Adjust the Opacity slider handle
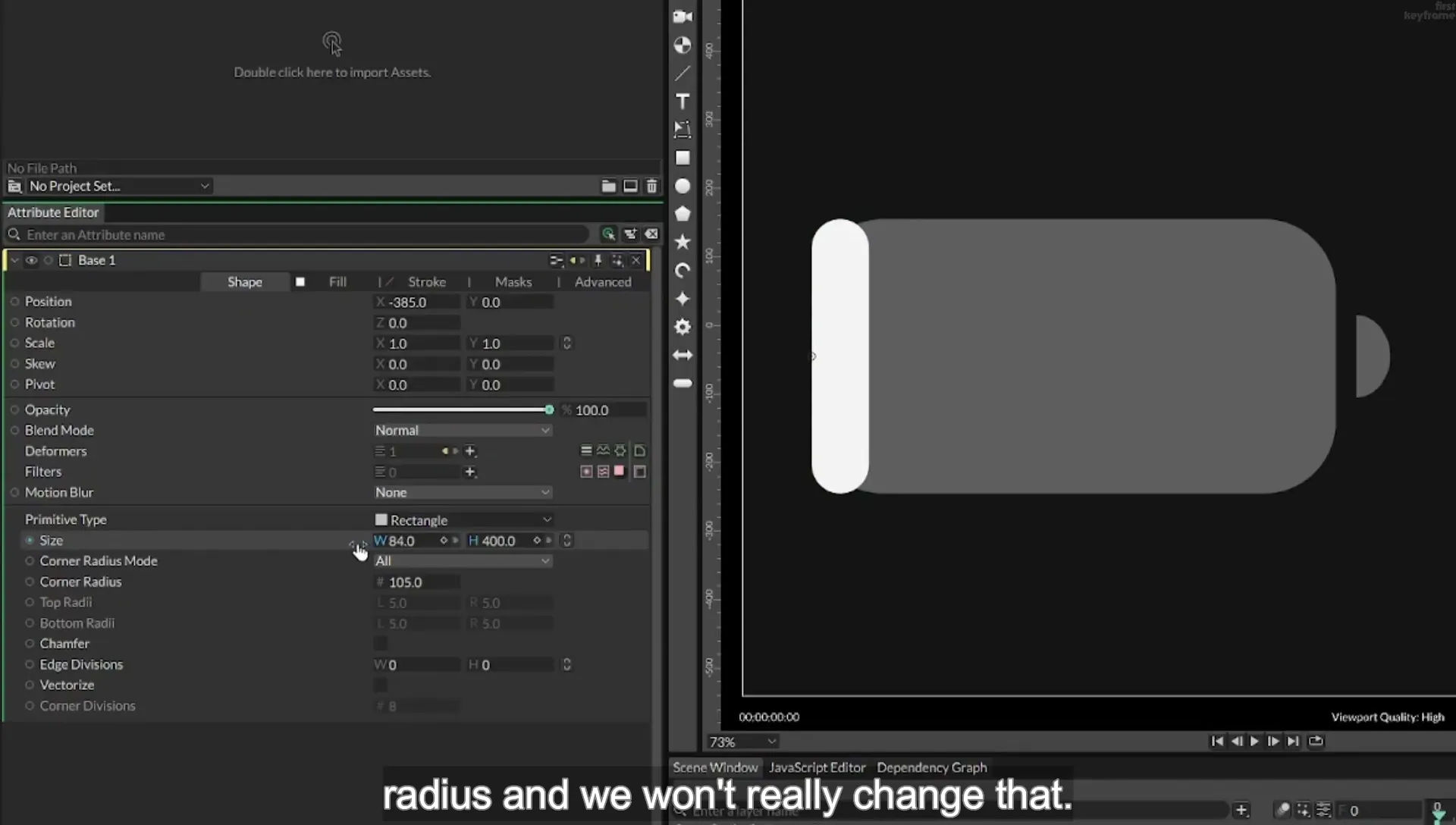Screen dimensions: 1456x825 pyautogui.click(x=549, y=410)
